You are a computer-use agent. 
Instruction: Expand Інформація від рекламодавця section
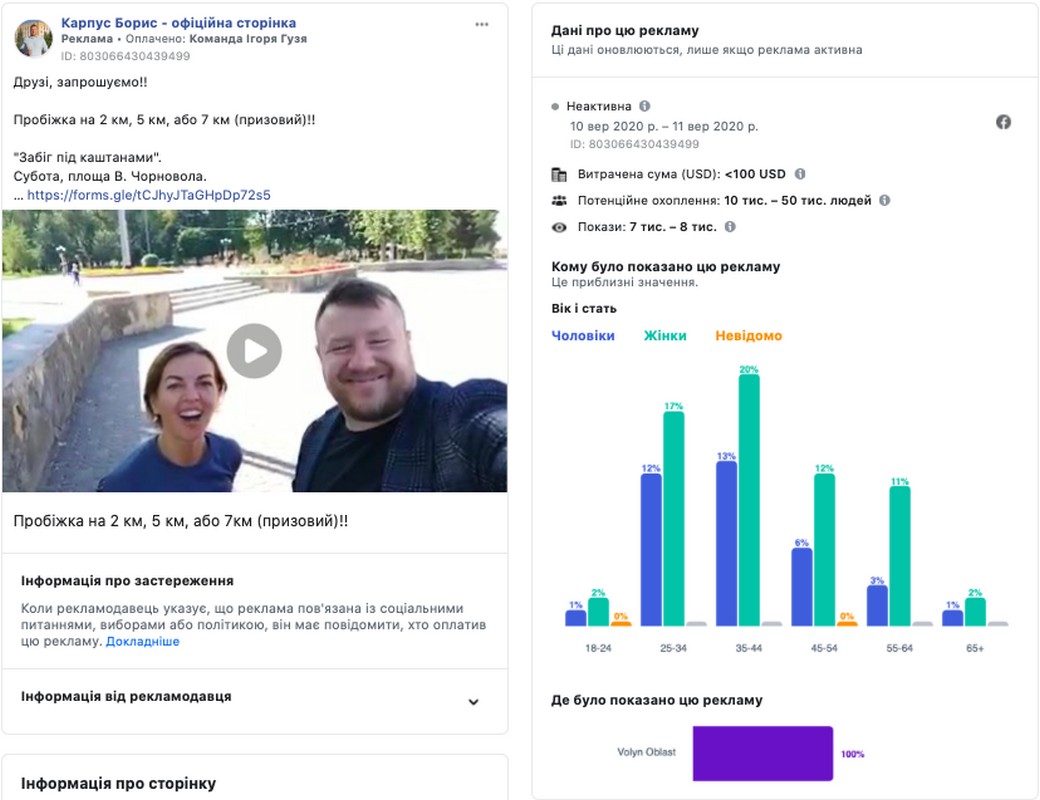[474, 702]
